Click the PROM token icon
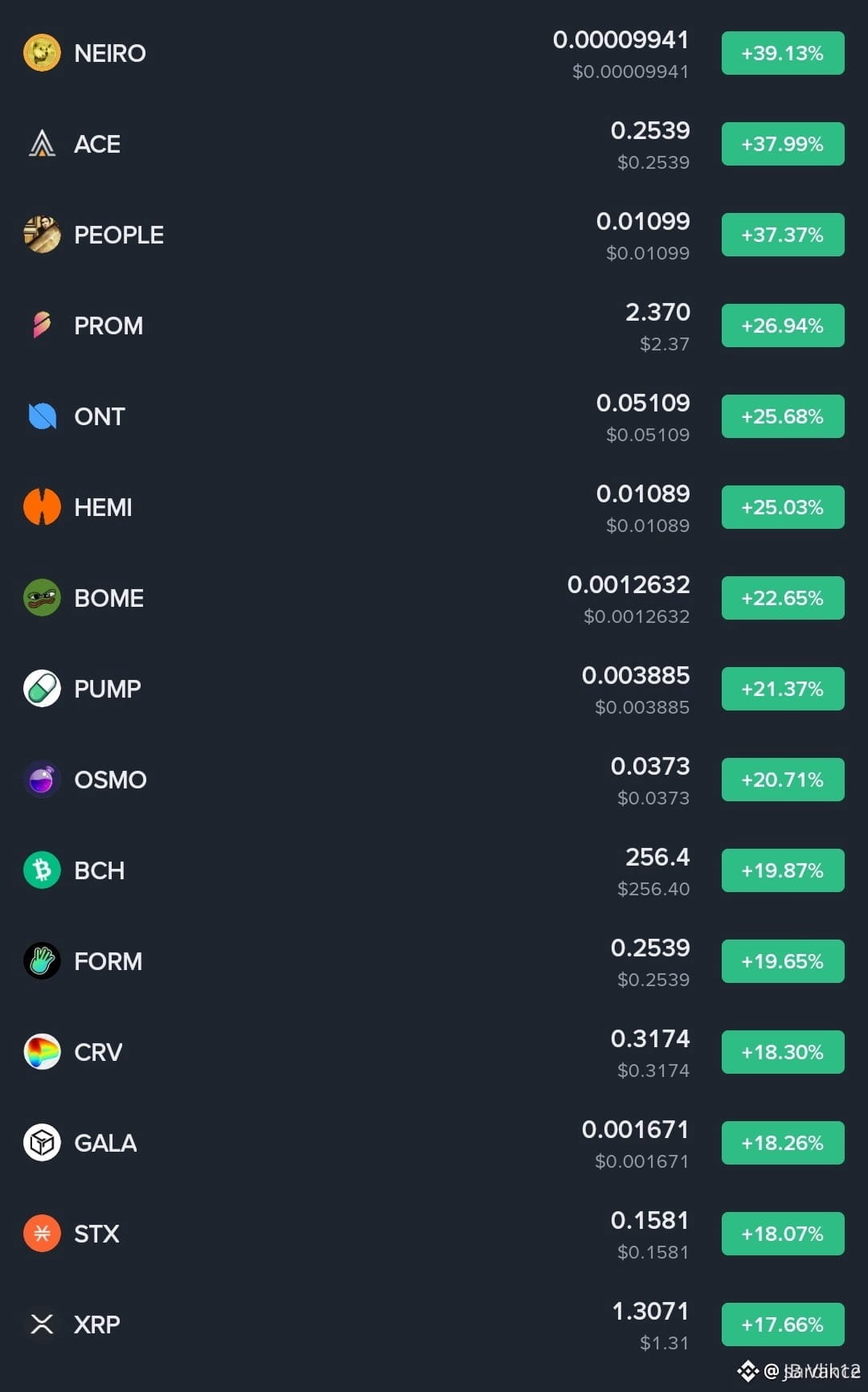The width and height of the screenshot is (868, 1392). [42, 325]
